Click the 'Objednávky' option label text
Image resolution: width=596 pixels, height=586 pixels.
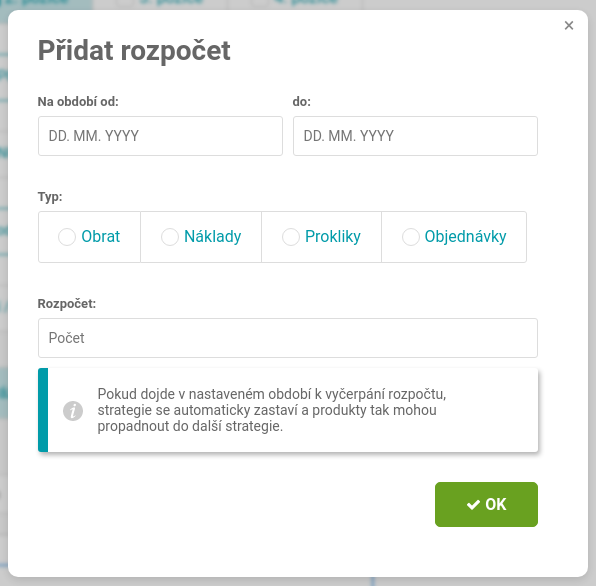click(465, 236)
